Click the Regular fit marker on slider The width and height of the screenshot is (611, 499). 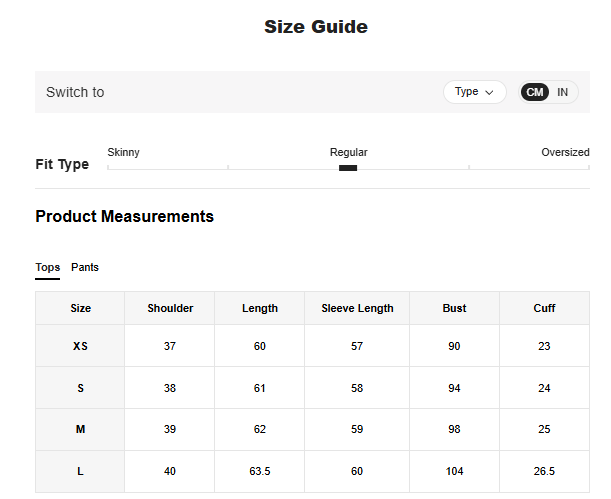(x=348, y=168)
